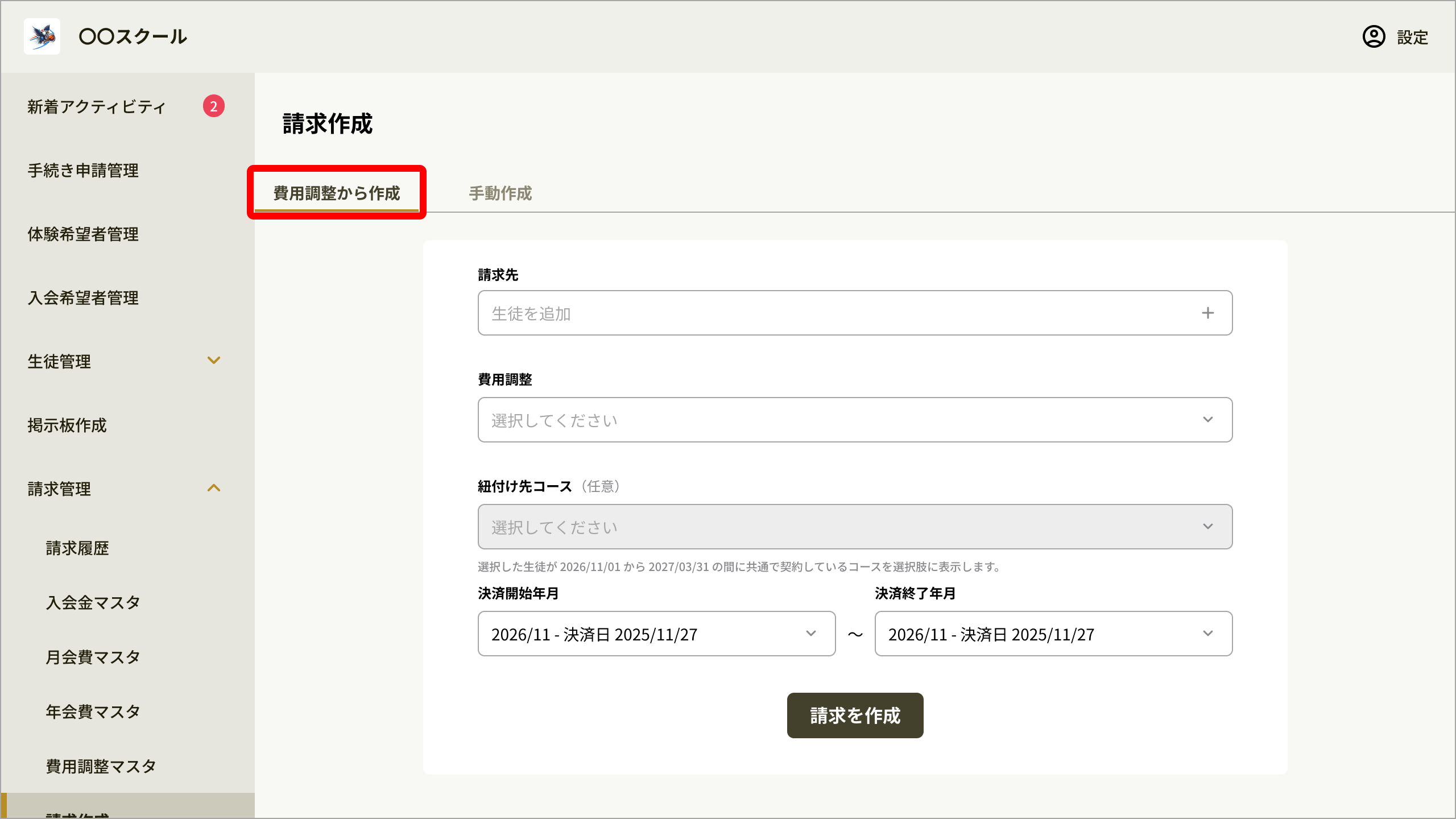Open 手続き申請管理 in sidebar

83,171
